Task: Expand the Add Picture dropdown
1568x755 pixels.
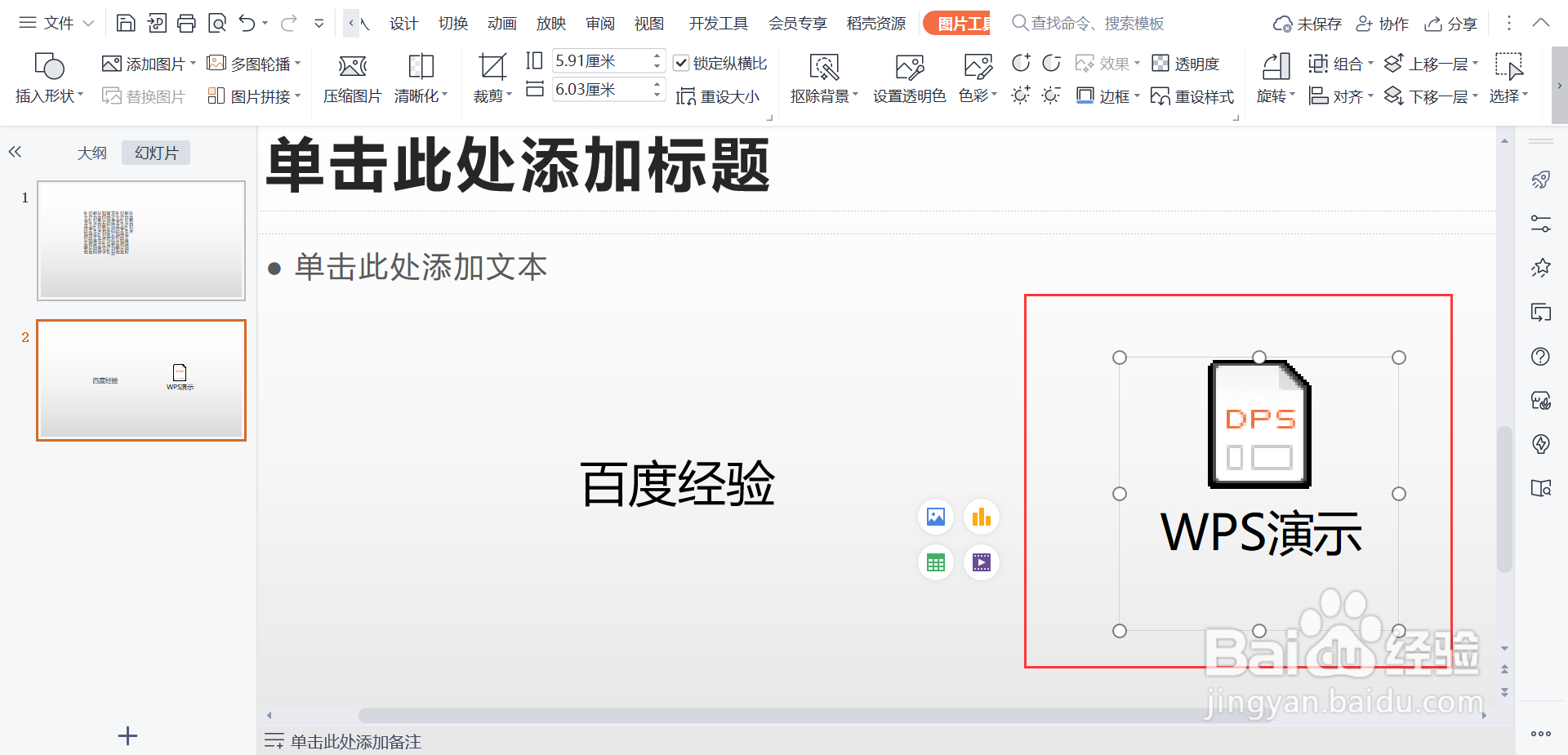Action: (x=193, y=63)
